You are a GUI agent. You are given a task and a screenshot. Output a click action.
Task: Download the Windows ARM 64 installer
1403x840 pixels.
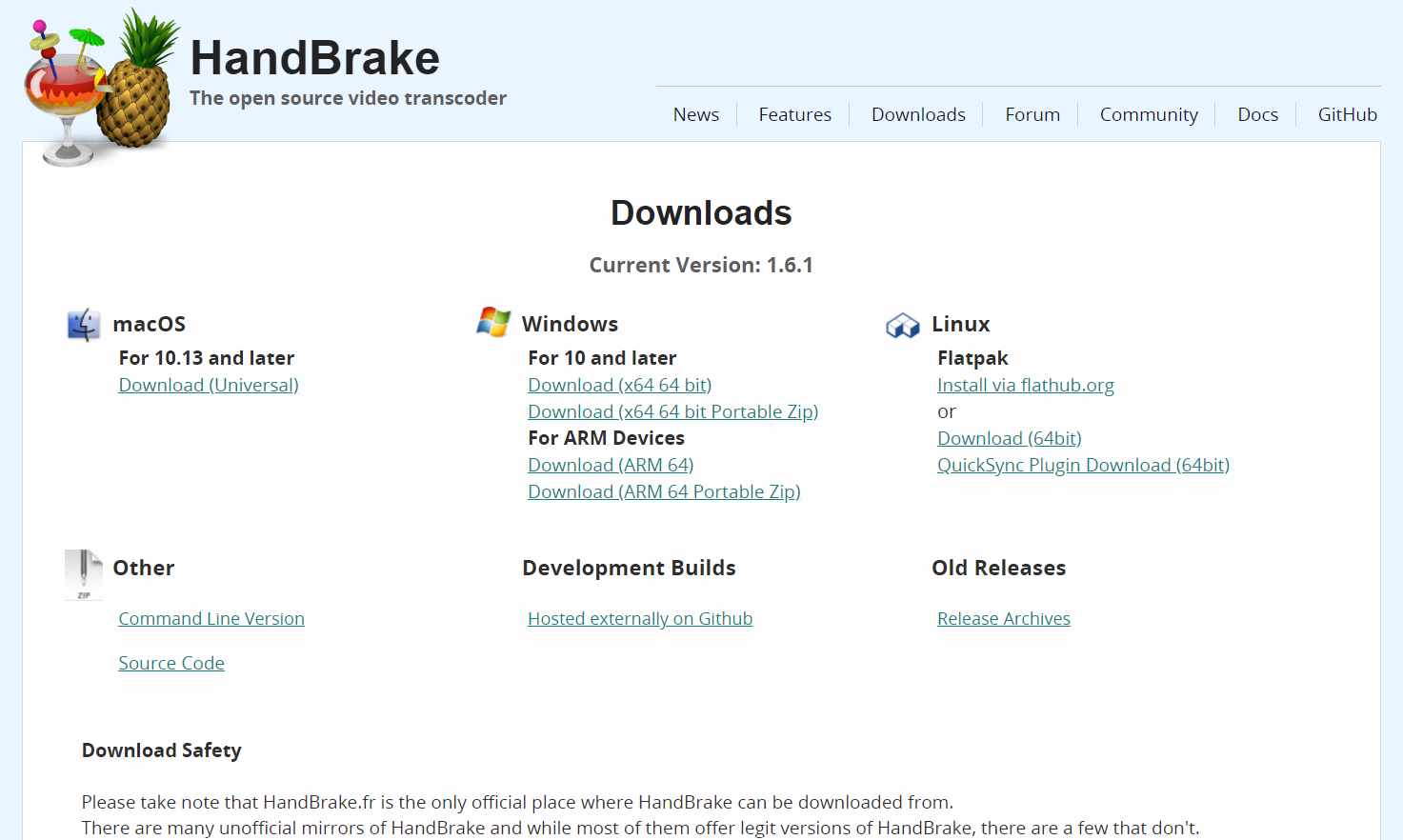point(611,465)
